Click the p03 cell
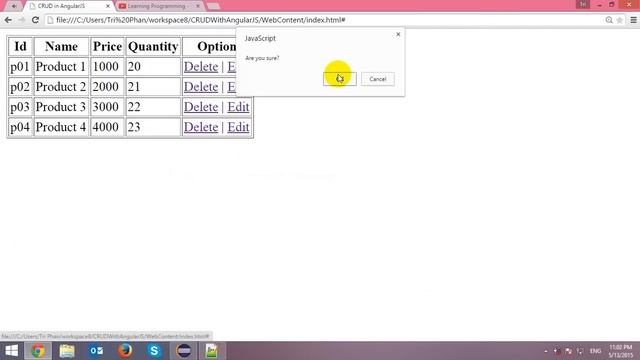The width and height of the screenshot is (640, 360). coord(20,107)
